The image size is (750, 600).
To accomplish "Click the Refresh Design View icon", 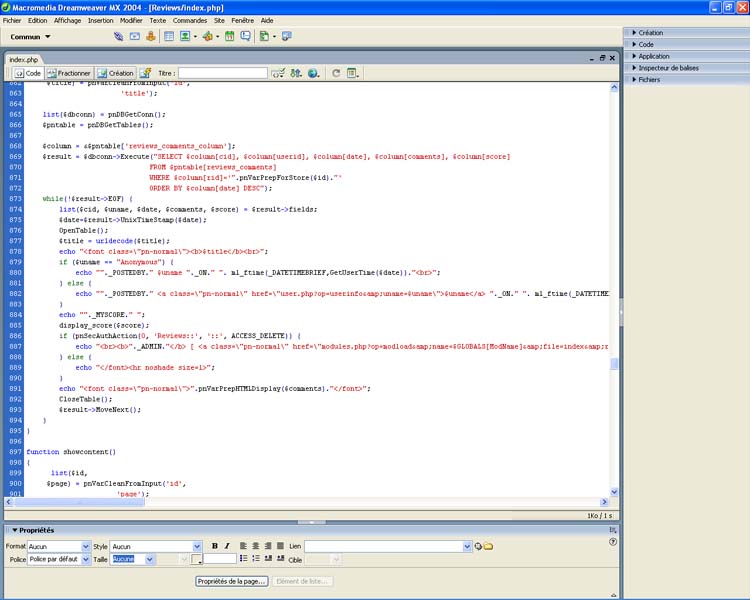I will 336,73.
